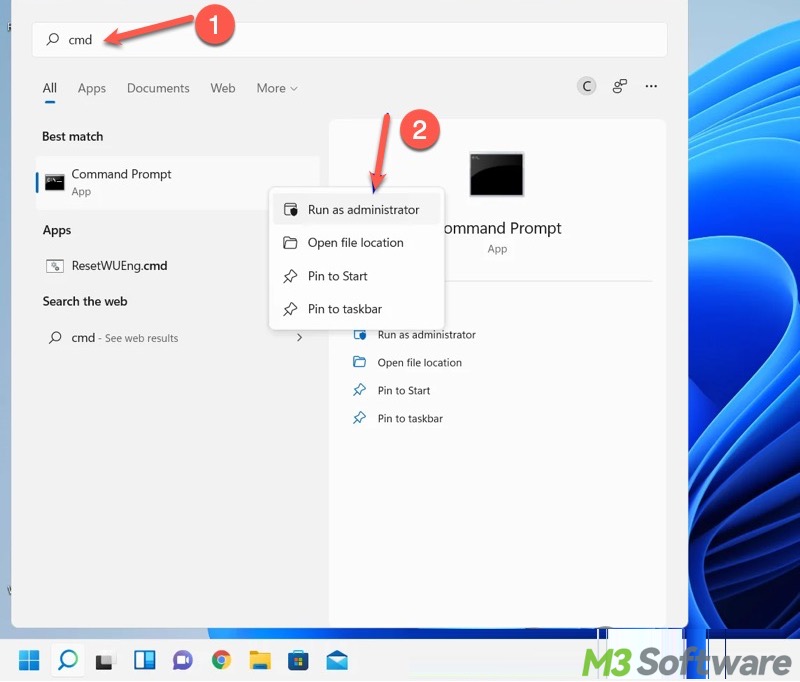This screenshot has width=800, height=682.
Task: Switch to the Apps tab
Action: (92, 88)
